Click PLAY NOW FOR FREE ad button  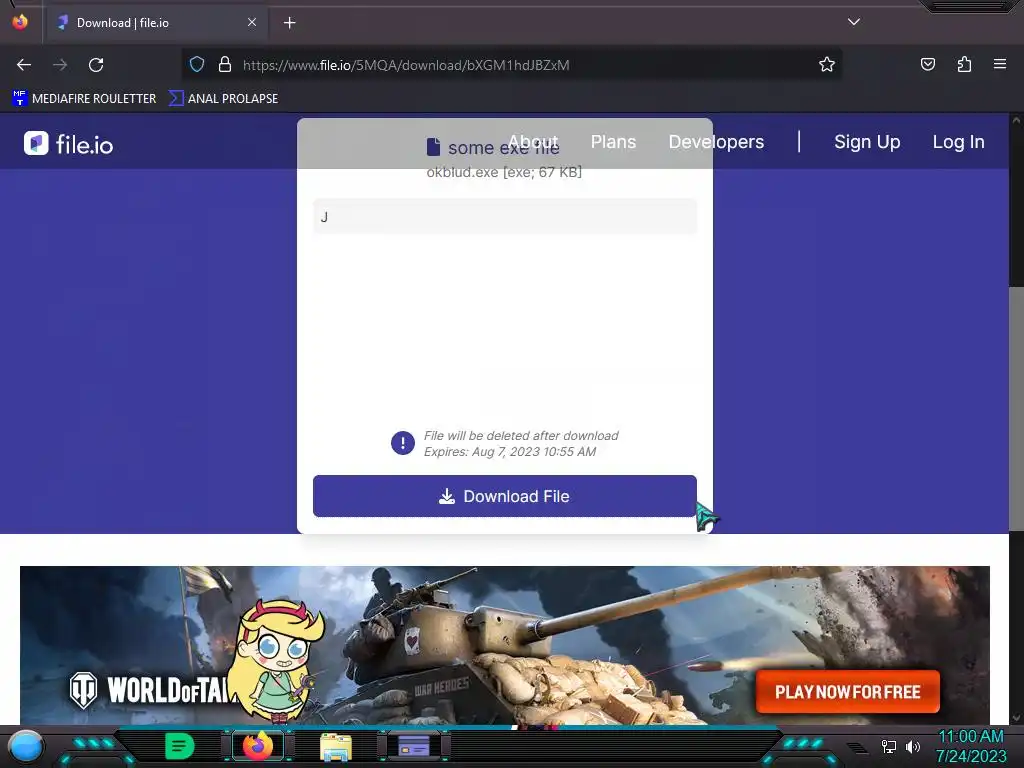(848, 692)
